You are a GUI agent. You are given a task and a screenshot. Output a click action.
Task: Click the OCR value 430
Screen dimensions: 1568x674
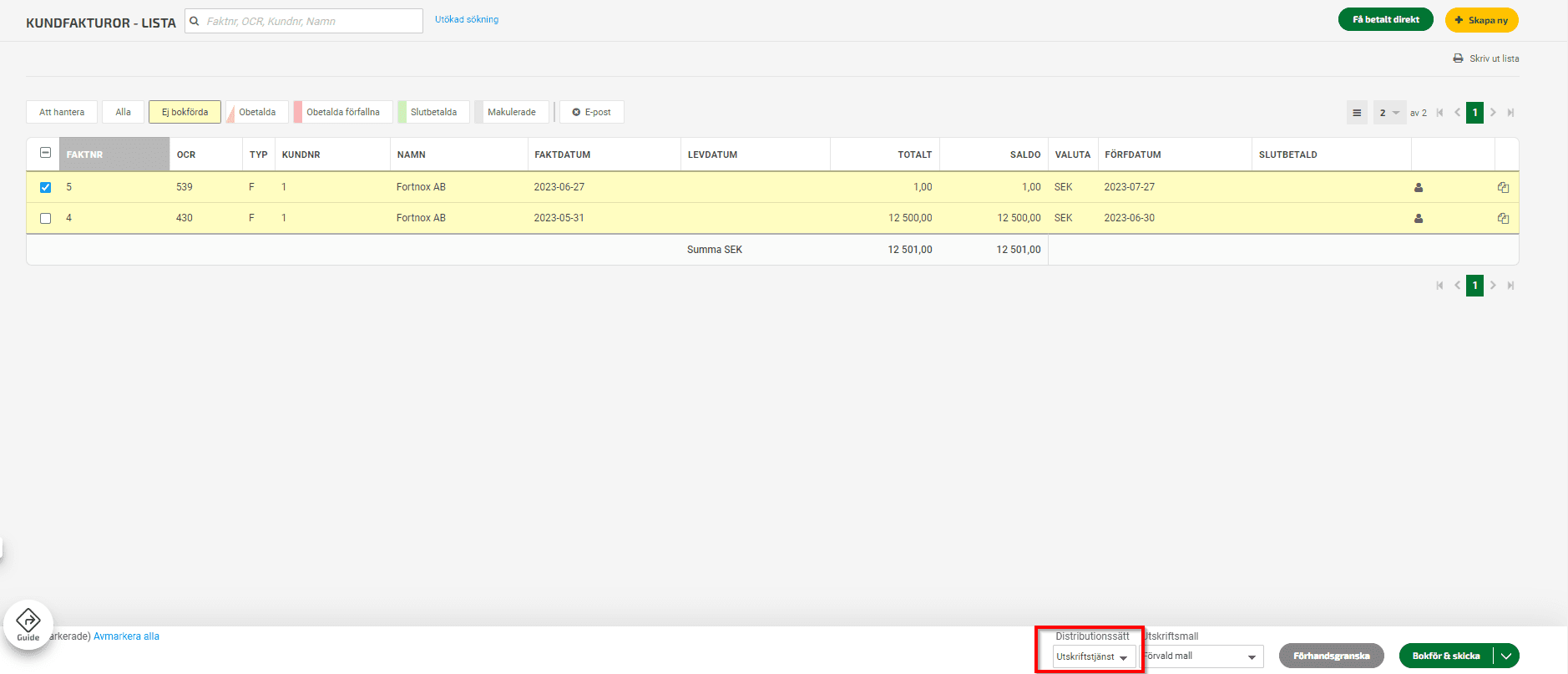(x=185, y=218)
